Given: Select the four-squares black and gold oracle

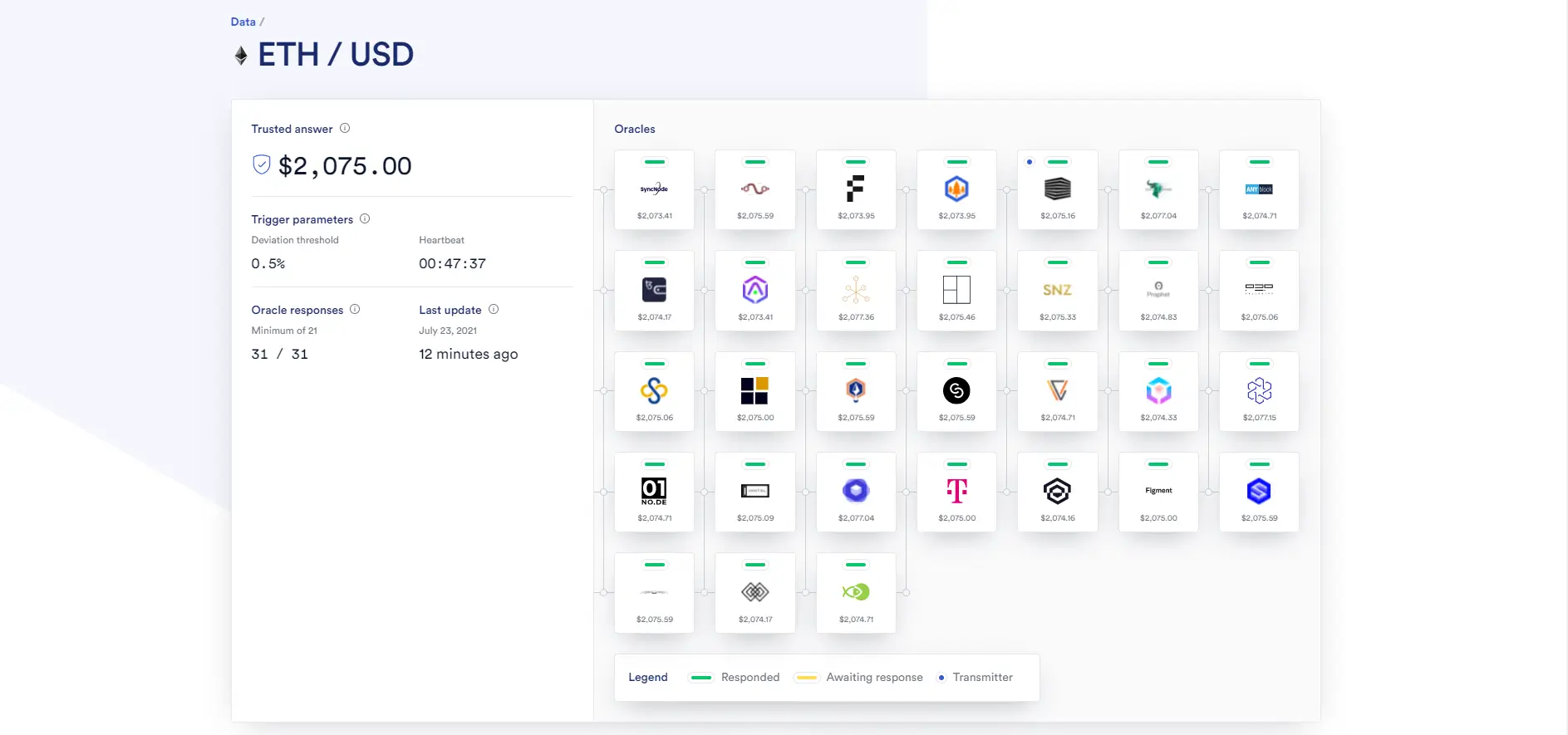Looking at the screenshot, I should [x=755, y=391].
